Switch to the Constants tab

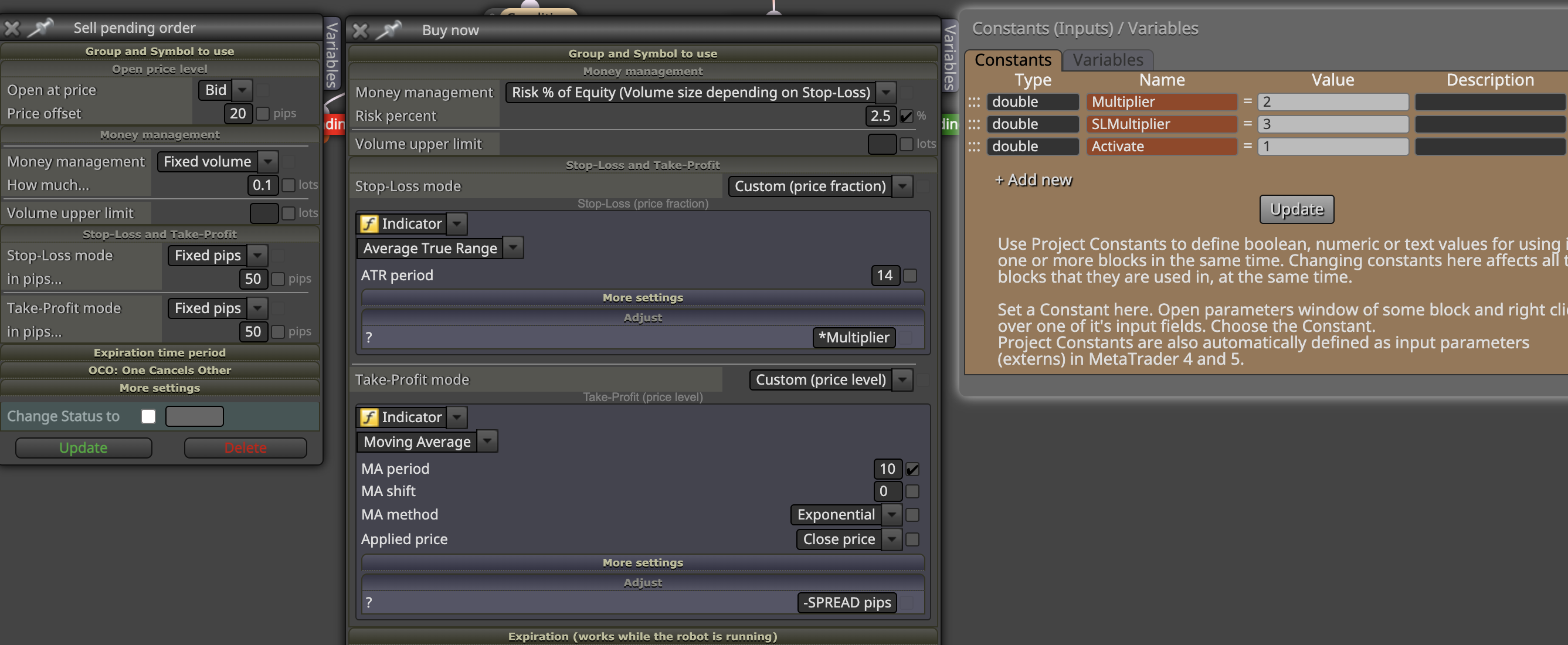click(x=1013, y=60)
